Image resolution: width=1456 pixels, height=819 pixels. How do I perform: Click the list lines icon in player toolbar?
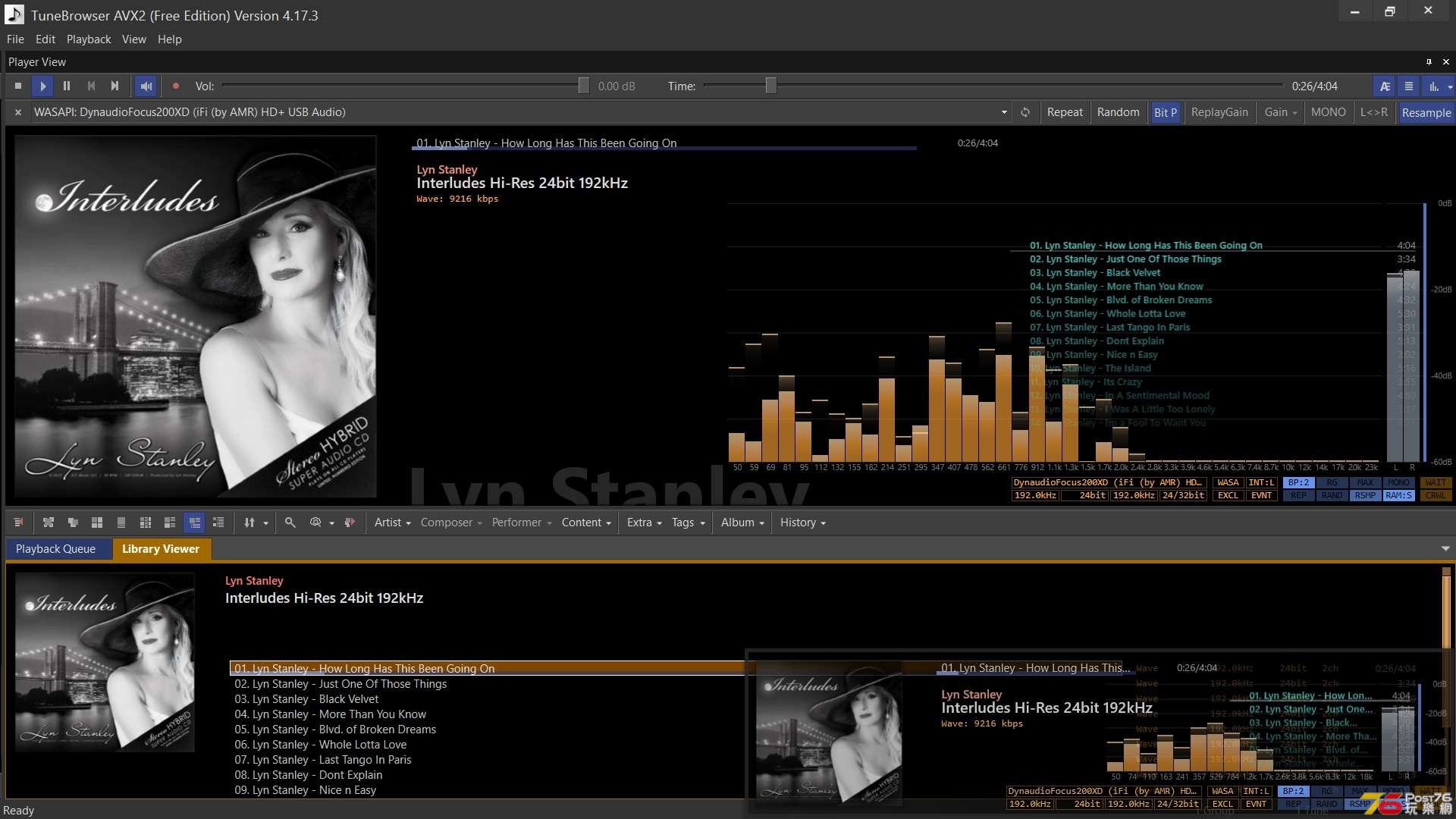1409,86
